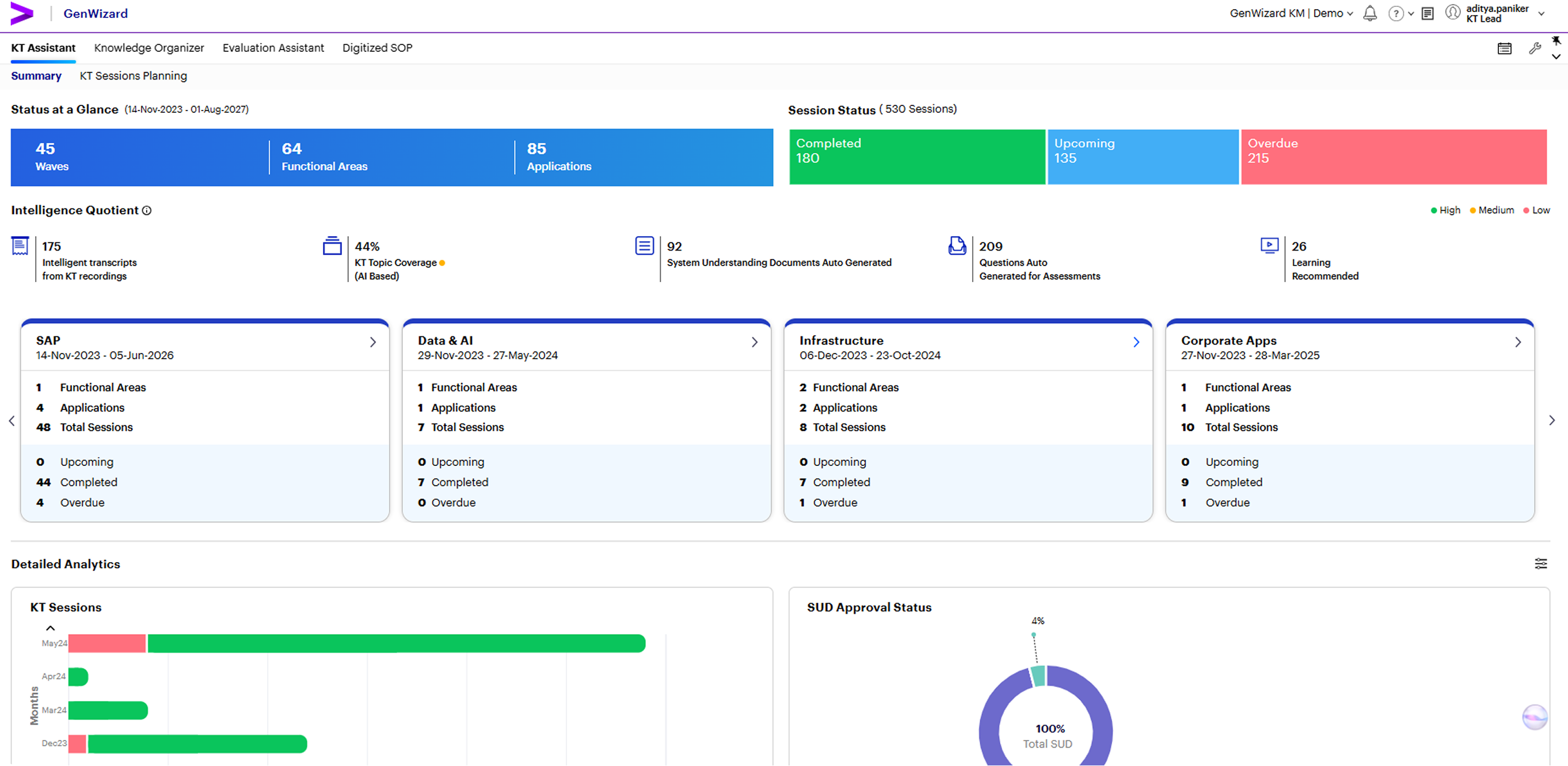The image size is (1568, 766).
Task: Open the notifications bell
Action: pyautogui.click(x=1369, y=13)
